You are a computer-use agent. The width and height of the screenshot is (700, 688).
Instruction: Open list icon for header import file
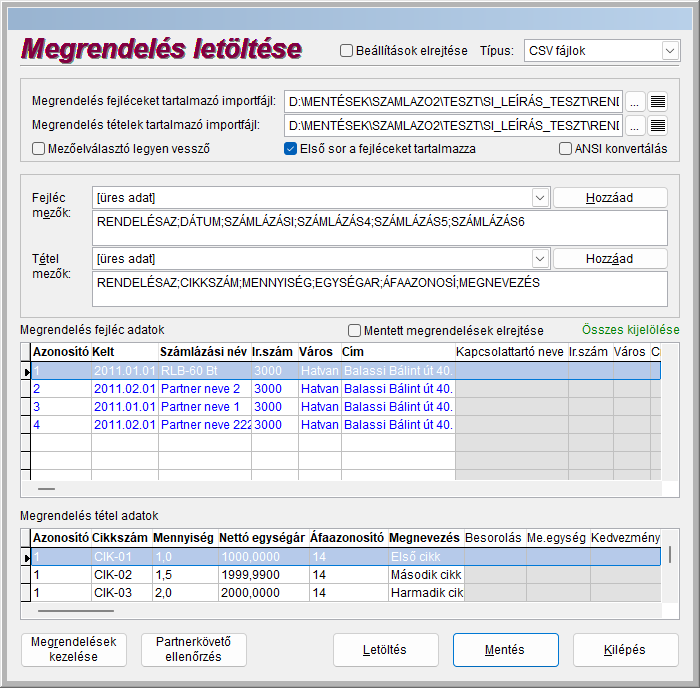pos(658,102)
